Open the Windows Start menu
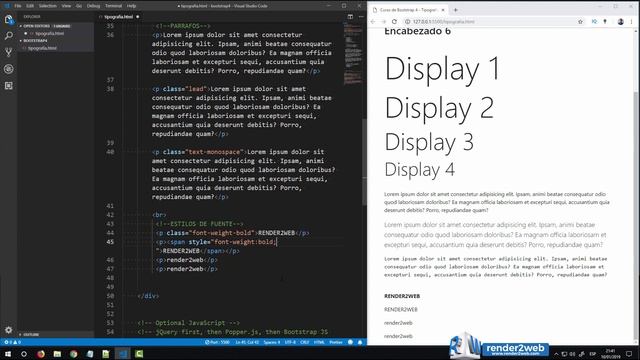This screenshot has height=360, width=640. point(8,353)
